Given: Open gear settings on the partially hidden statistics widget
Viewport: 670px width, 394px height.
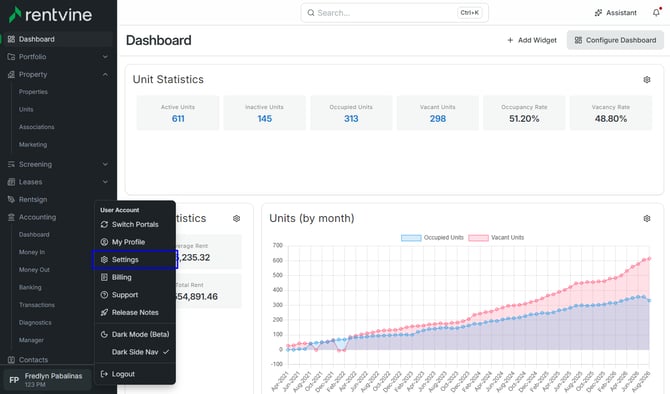Looking at the screenshot, I should pyautogui.click(x=236, y=218).
